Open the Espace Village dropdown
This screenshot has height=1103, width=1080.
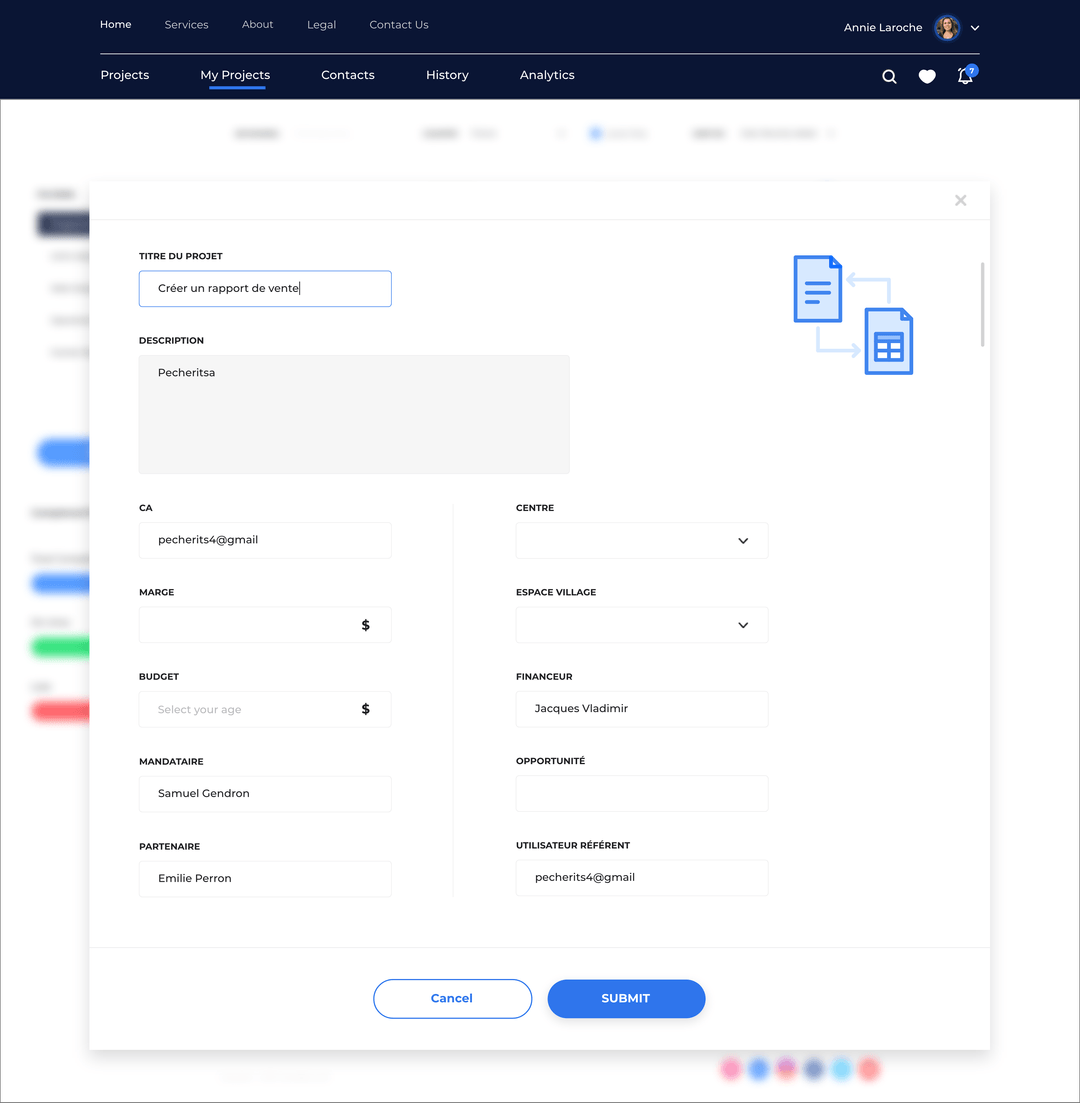click(642, 625)
